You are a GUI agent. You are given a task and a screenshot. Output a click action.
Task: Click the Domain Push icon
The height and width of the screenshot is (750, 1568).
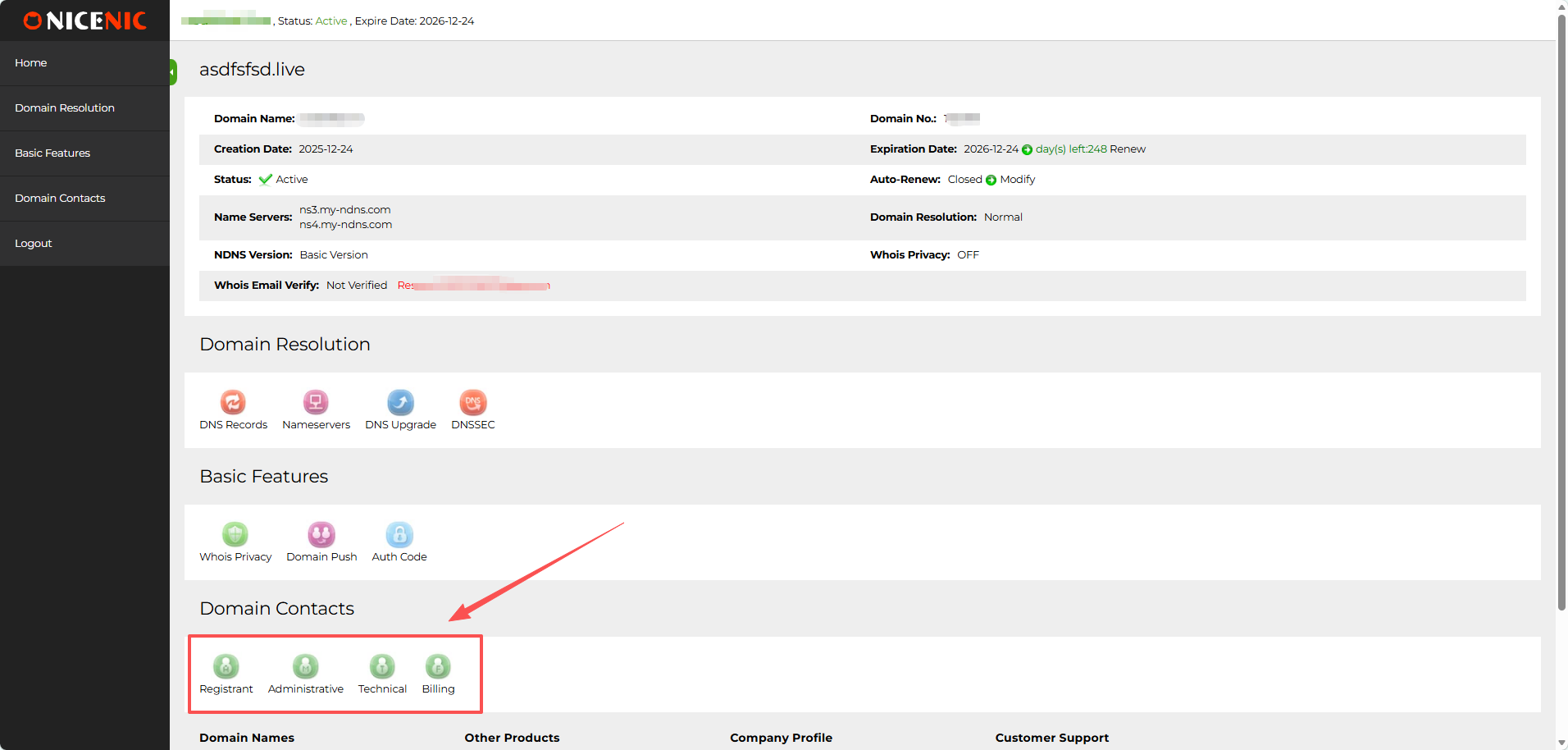321,535
